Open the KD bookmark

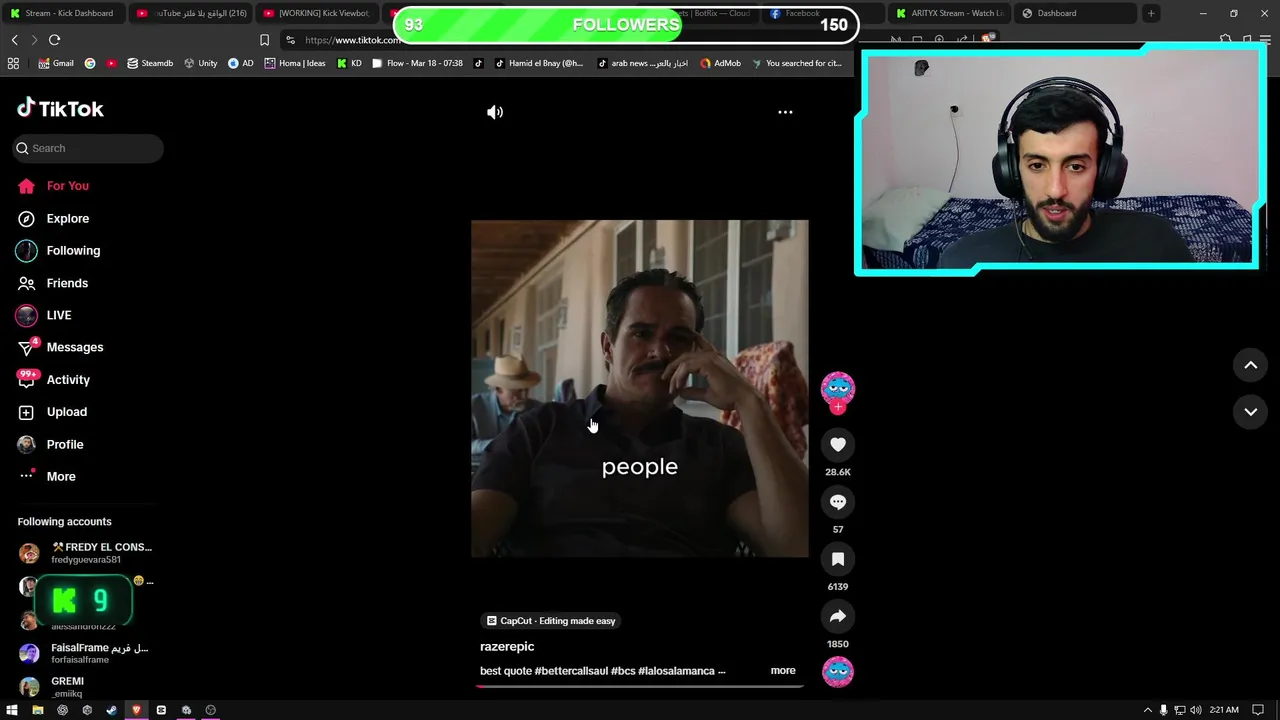click(x=349, y=63)
